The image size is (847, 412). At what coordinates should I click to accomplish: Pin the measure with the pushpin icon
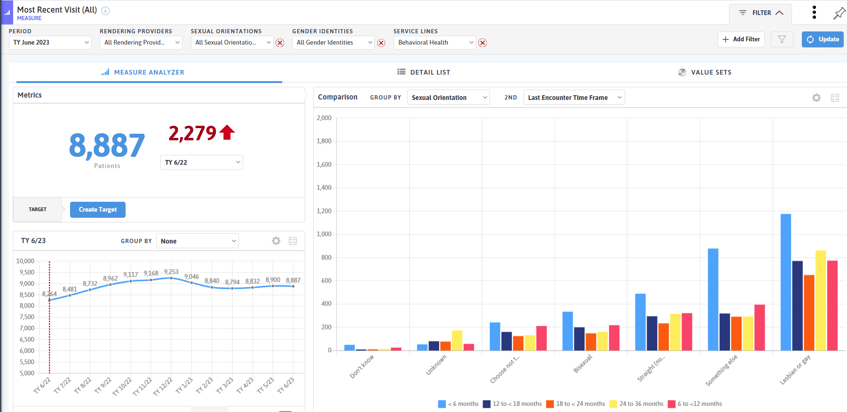(838, 13)
